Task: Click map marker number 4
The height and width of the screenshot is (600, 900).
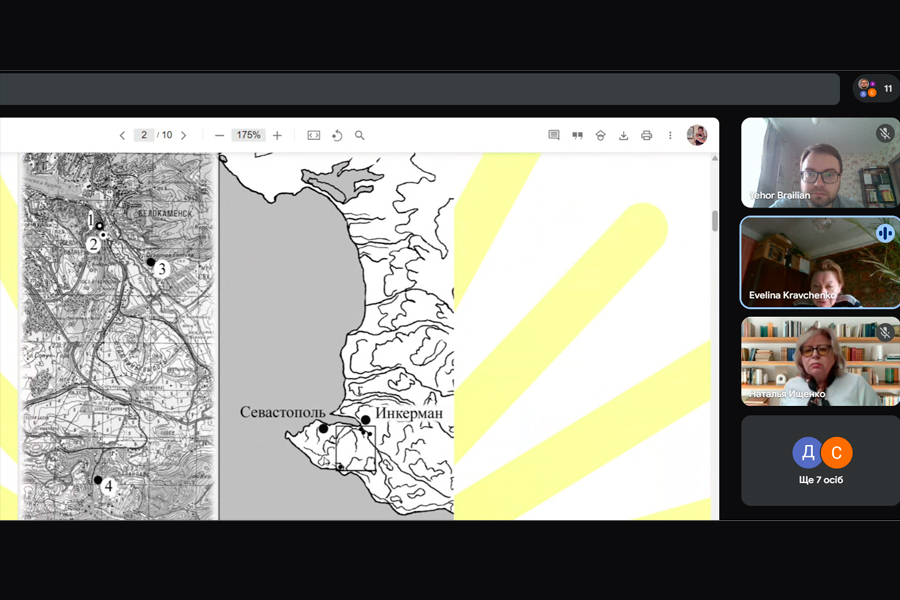Action: tap(108, 486)
